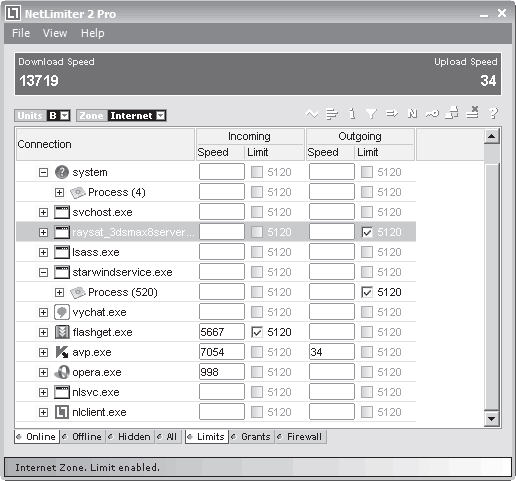516x481 pixels.
Task: Click the scrollbar down arrow
Action: [x=491, y=419]
